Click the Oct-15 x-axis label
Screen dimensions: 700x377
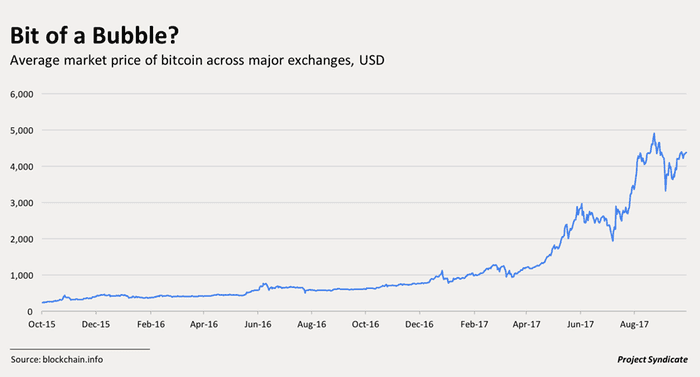point(42,324)
